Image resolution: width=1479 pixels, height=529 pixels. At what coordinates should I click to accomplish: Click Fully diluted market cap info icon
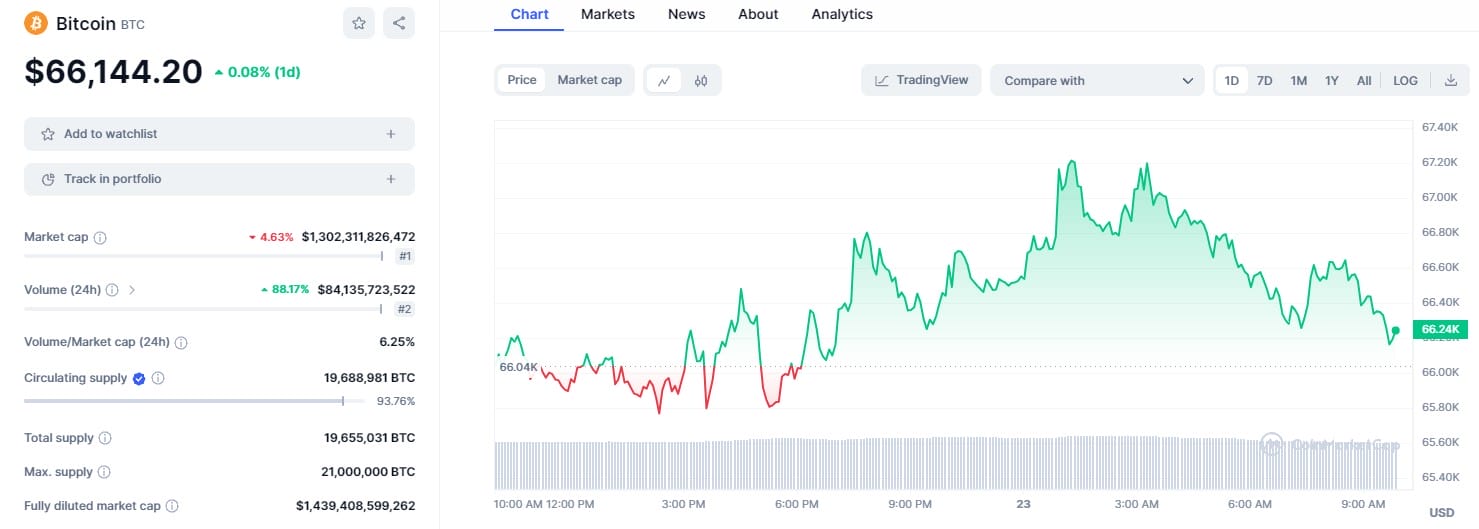[x=172, y=507]
